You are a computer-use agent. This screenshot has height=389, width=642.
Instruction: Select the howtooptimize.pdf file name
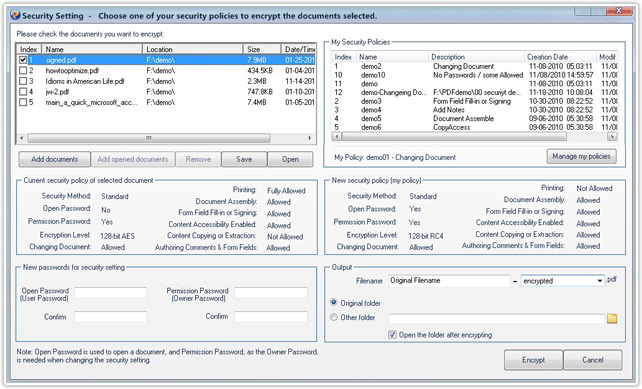coord(72,70)
